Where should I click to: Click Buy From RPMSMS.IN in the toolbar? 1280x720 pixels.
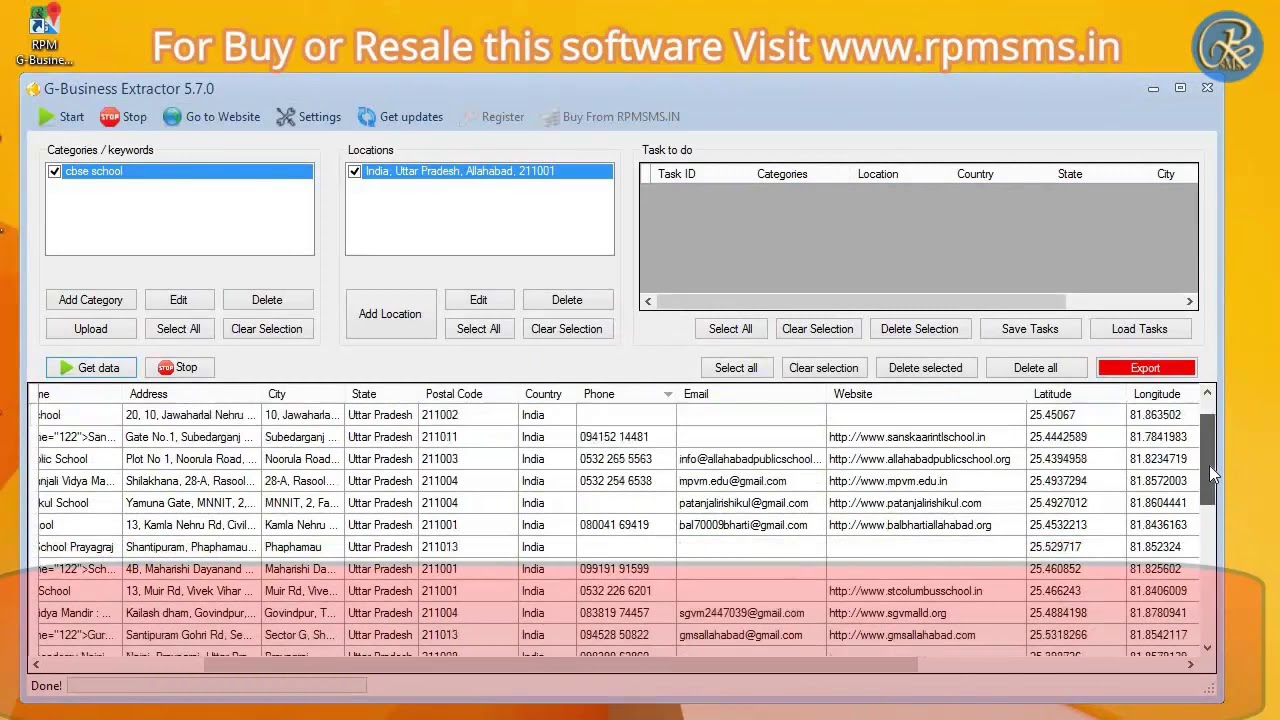click(x=610, y=117)
